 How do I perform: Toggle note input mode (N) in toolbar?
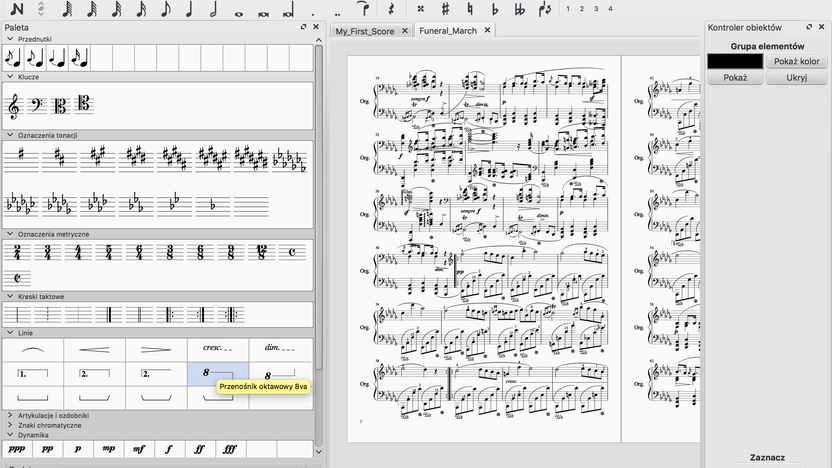(17, 9)
